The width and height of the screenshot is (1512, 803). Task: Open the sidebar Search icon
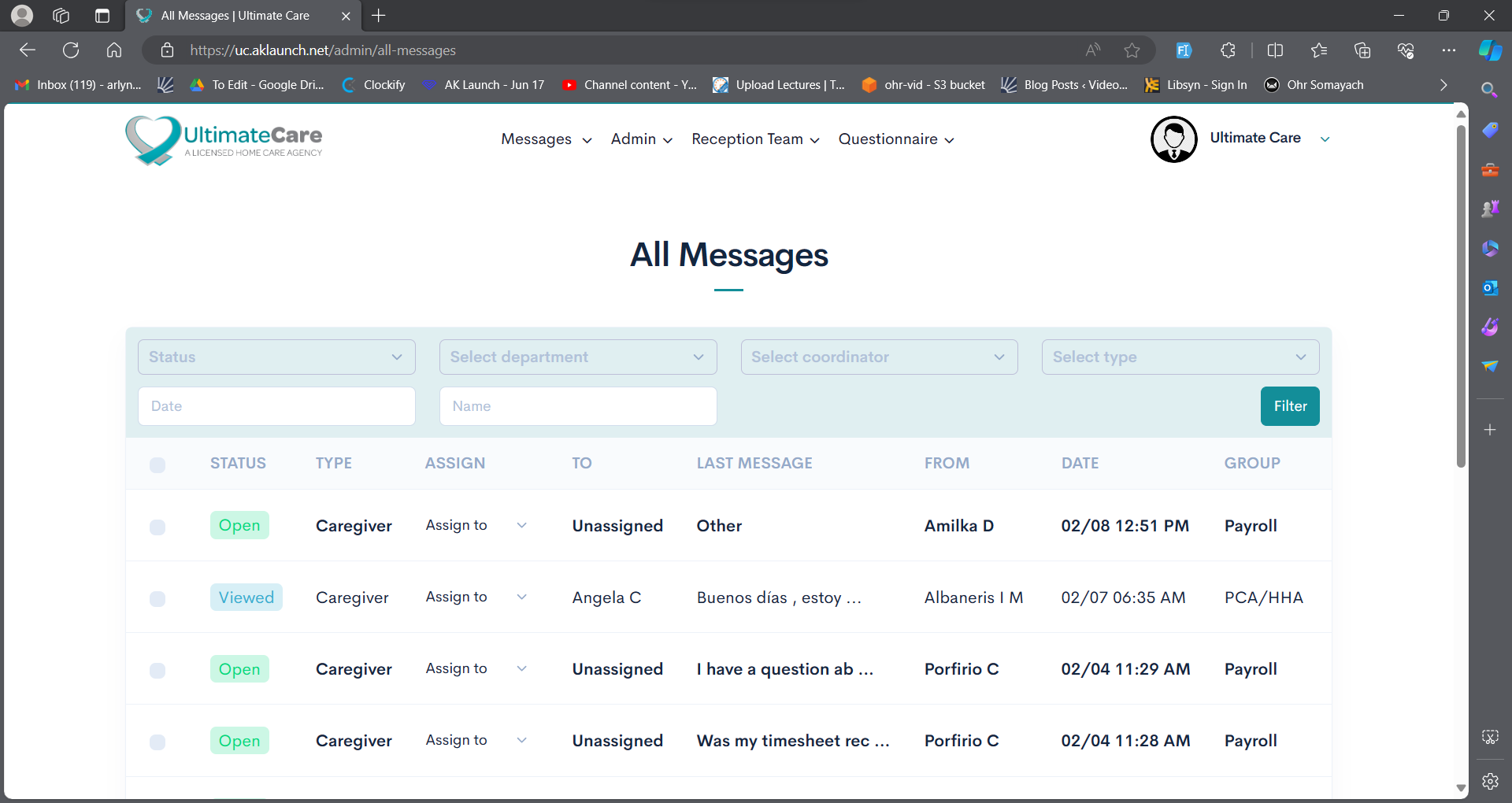click(1489, 90)
